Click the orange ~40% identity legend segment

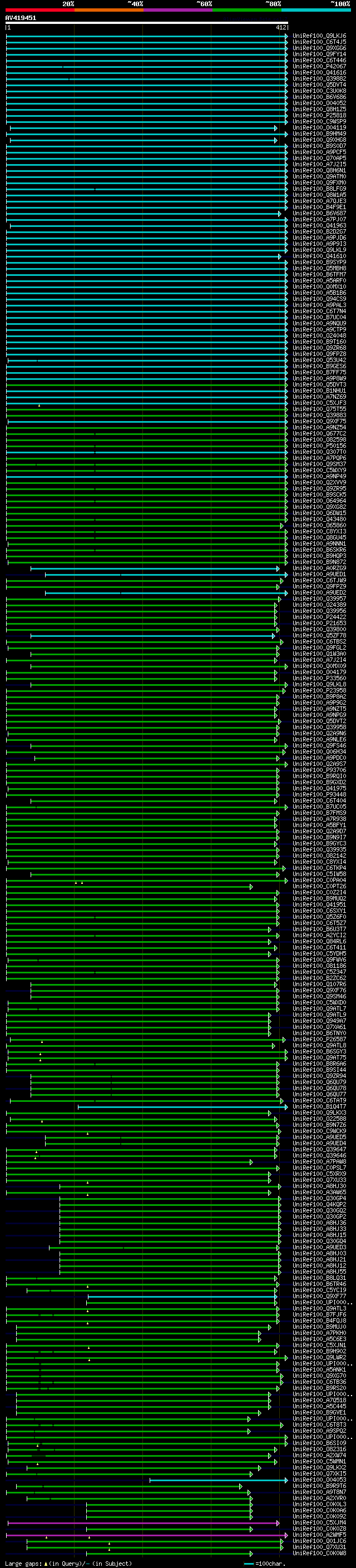tap(109, 10)
